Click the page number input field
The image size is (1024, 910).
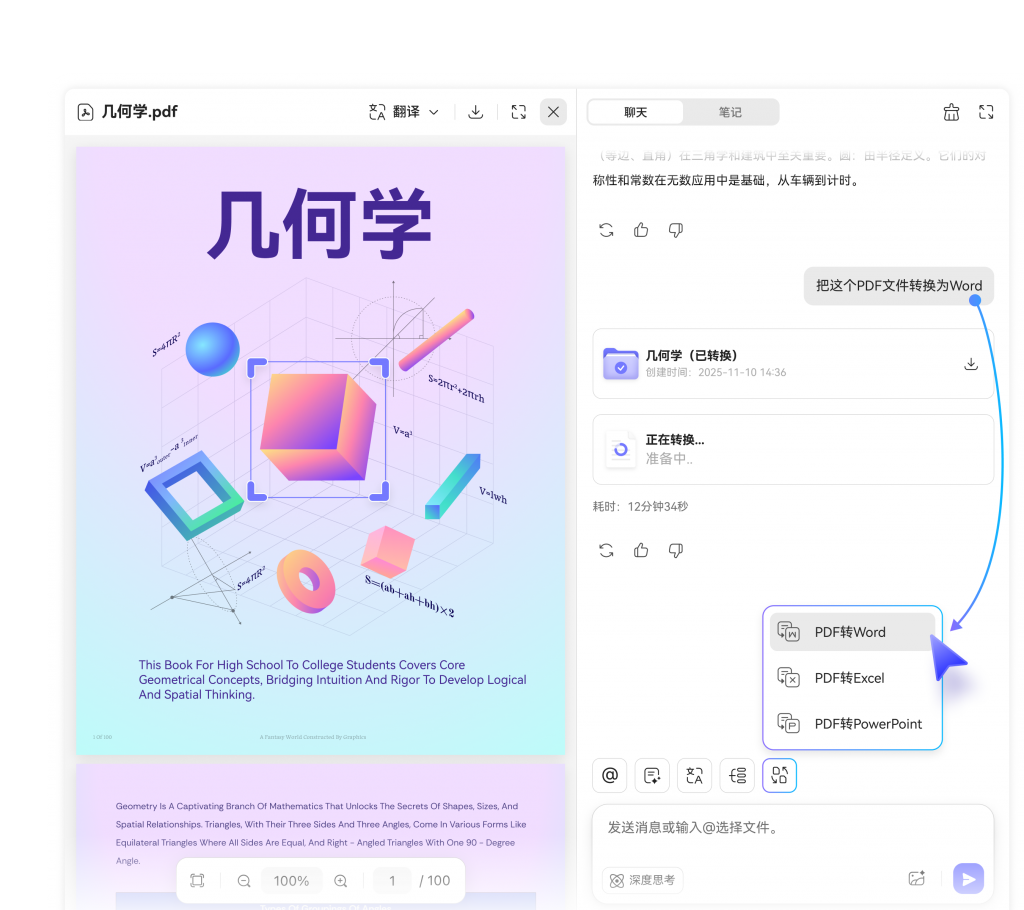click(392, 880)
